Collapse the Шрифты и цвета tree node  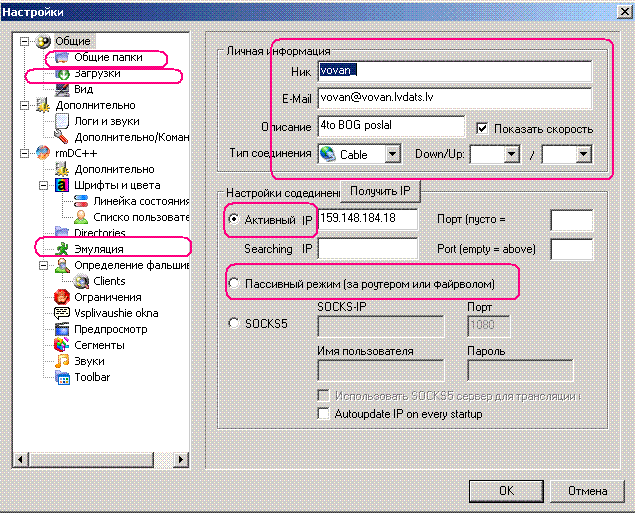[44, 185]
